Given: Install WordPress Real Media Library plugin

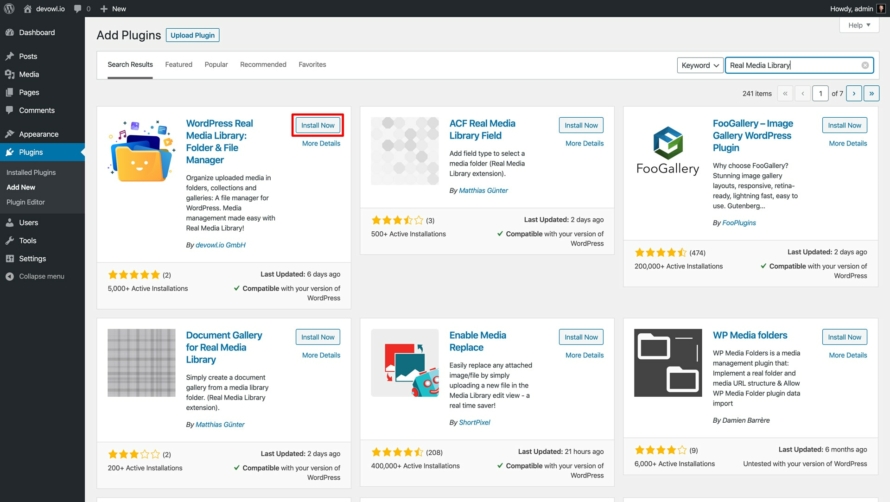Looking at the screenshot, I should pyautogui.click(x=318, y=125).
